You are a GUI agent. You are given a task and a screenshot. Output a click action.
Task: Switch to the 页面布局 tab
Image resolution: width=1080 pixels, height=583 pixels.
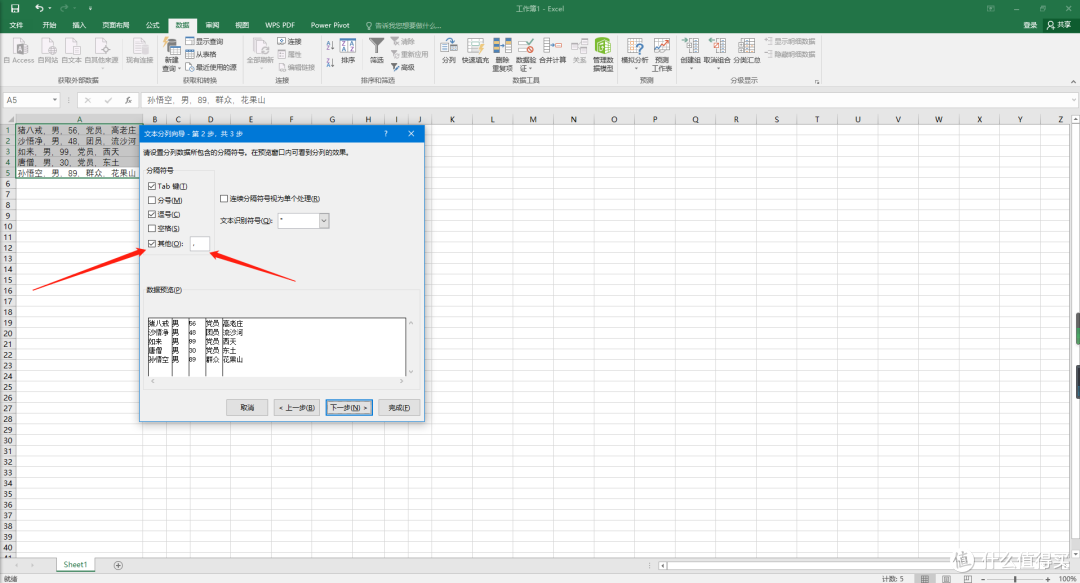tap(116, 25)
